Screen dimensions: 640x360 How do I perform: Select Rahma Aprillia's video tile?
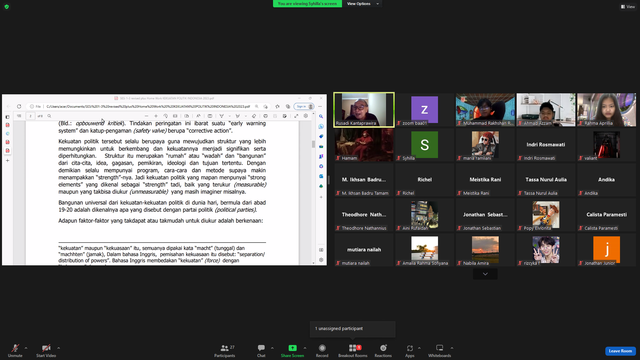click(606, 109)
